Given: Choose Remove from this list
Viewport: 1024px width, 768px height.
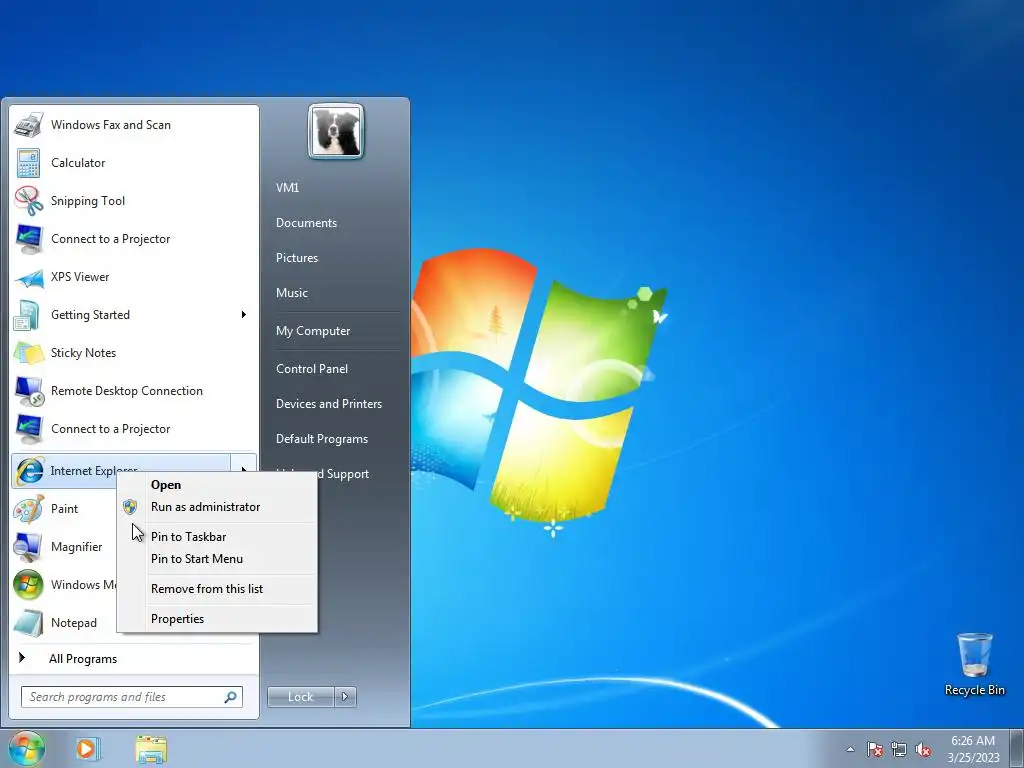Looking at the screenshot, I should click(x=206, y=589).
